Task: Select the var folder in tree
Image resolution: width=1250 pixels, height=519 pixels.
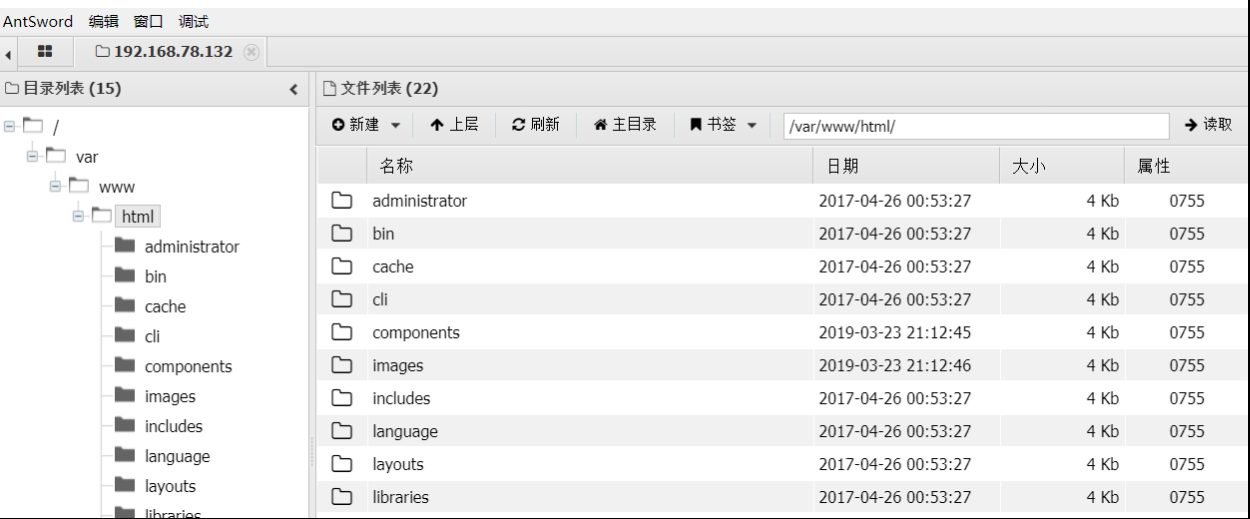Action: [87, 157]
